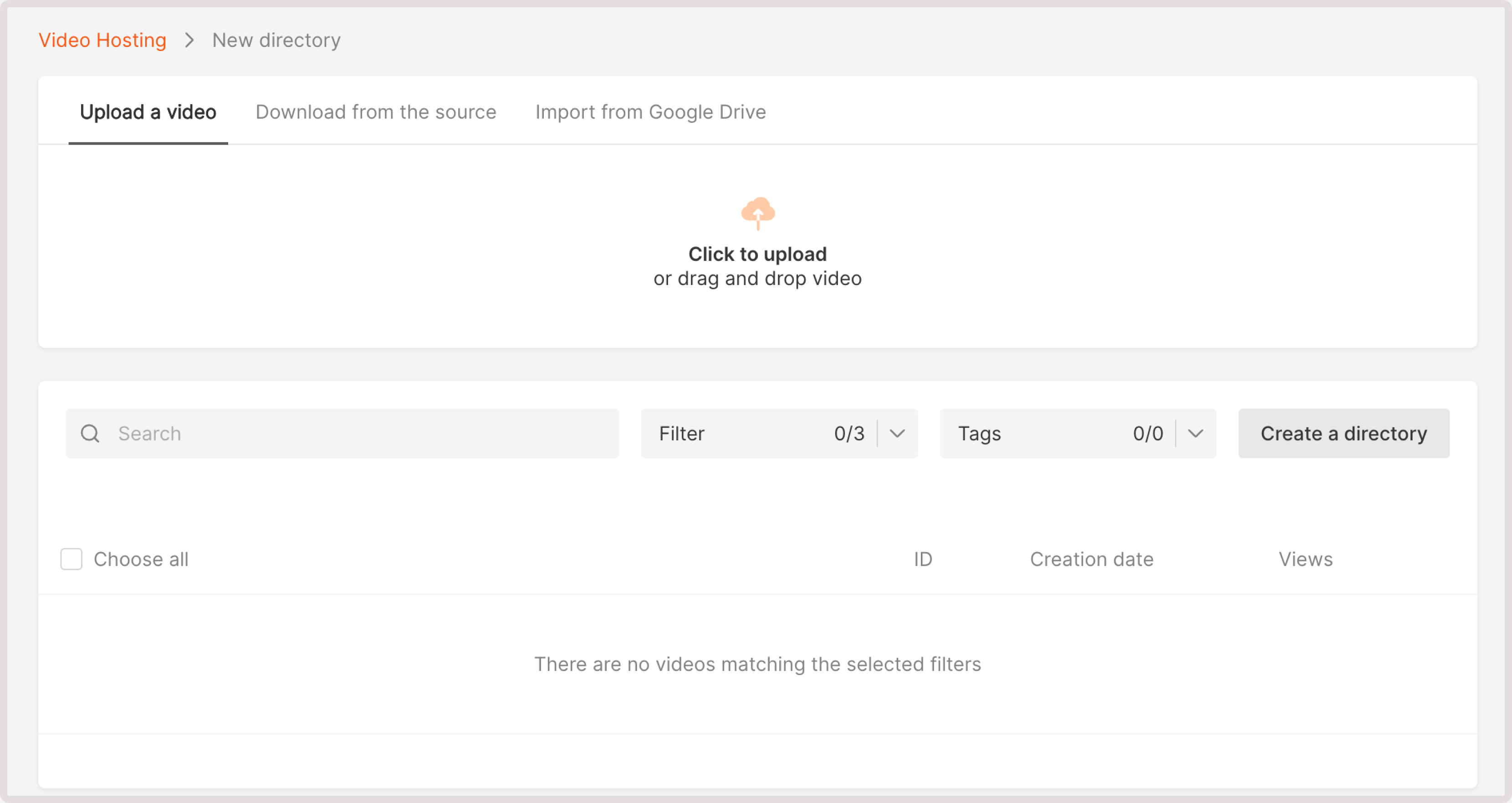
Task: Click the New directory breadcrumb
Action: pos(276,40)
